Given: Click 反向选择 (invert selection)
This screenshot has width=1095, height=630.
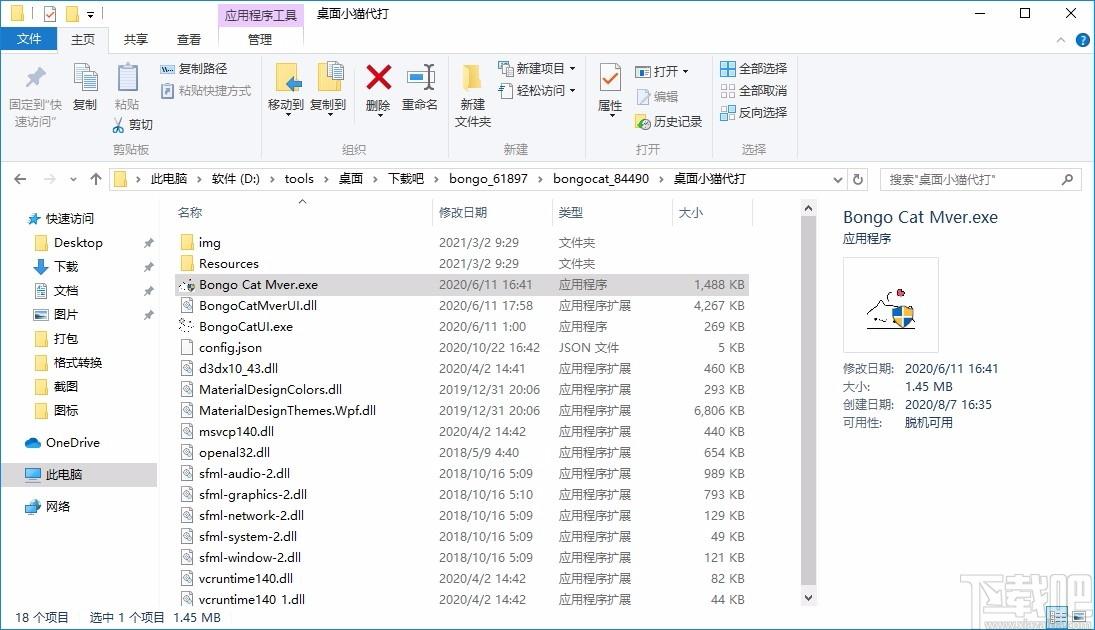Looking at the screenshot, I should [754, 112].
